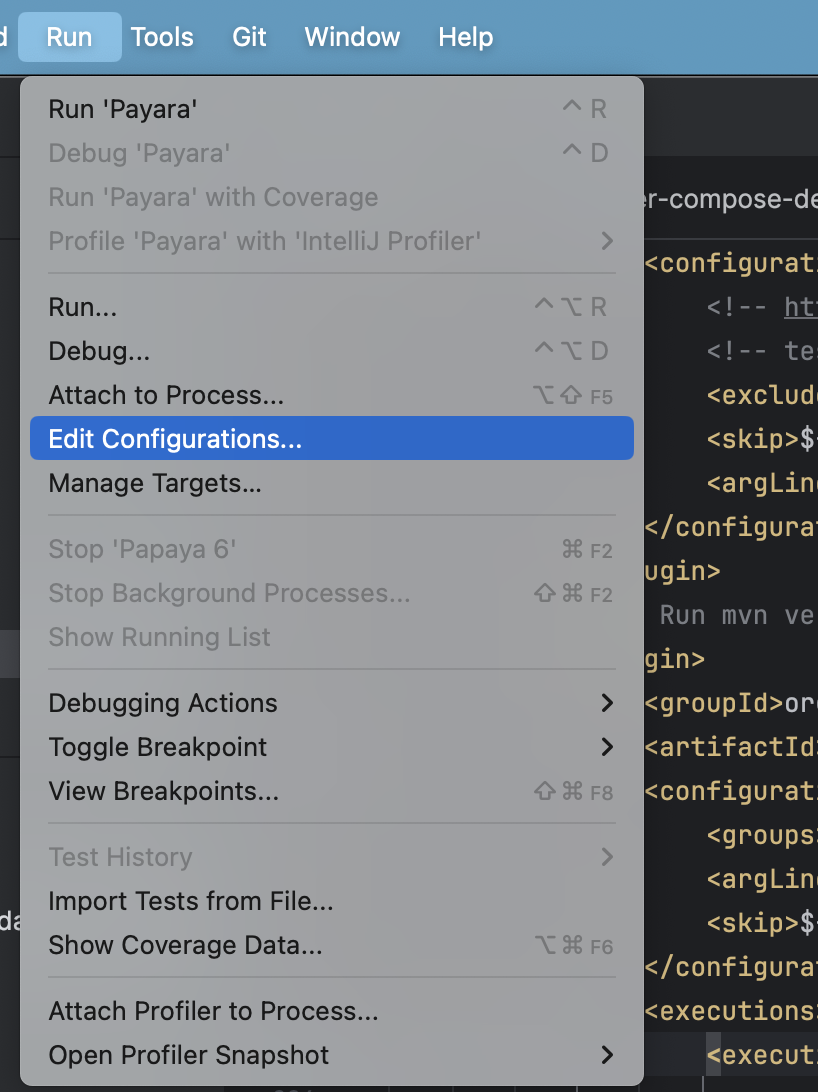Choose the Run... menu item
This screenshot has width=818, height=1092.
[x=83, y=307]
